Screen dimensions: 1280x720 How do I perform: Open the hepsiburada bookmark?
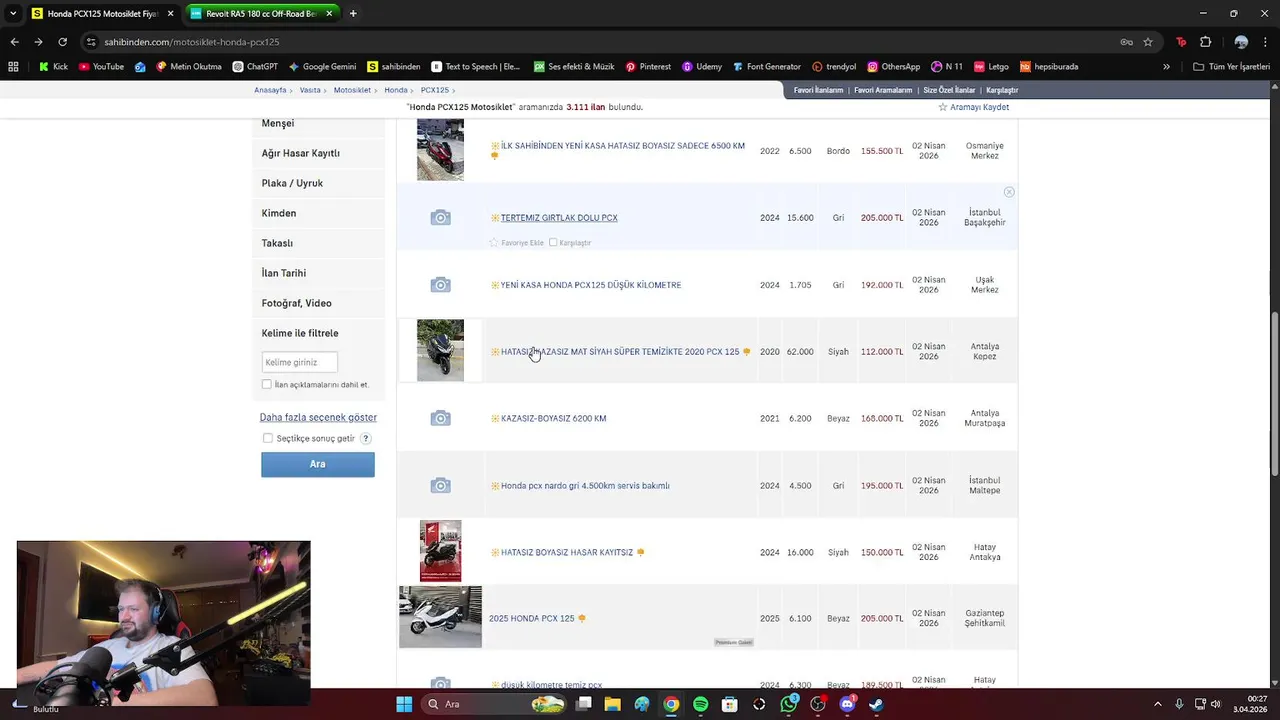tap(1049, 67)
